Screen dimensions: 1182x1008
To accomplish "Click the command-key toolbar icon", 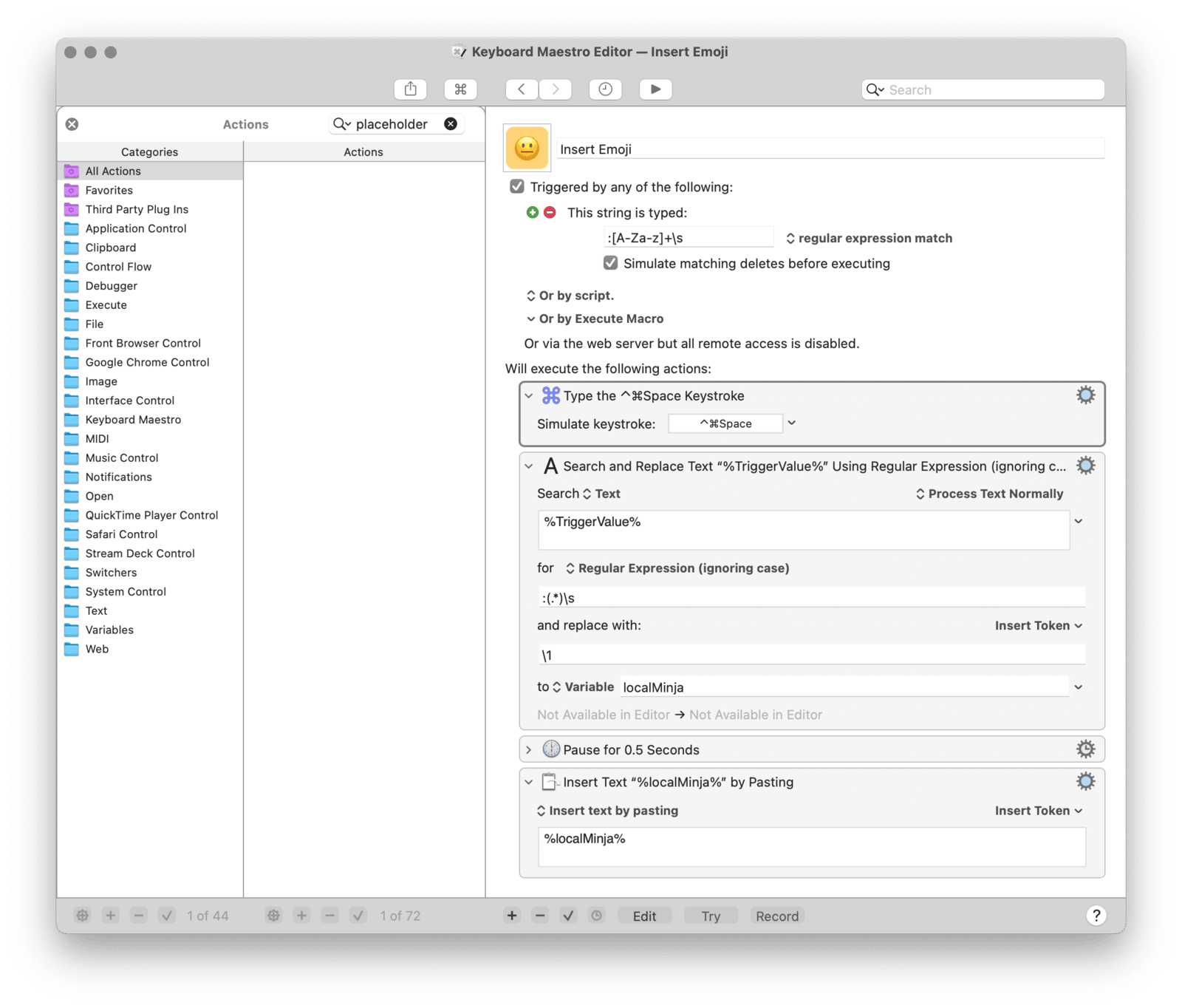I will click(460, 89).
